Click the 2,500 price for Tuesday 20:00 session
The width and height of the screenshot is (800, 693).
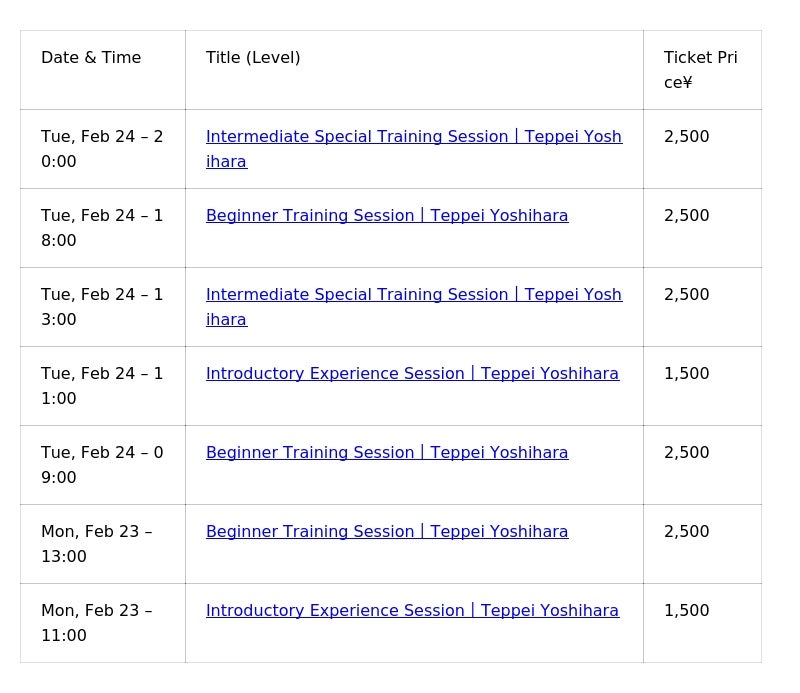click(x=687, y=137)
